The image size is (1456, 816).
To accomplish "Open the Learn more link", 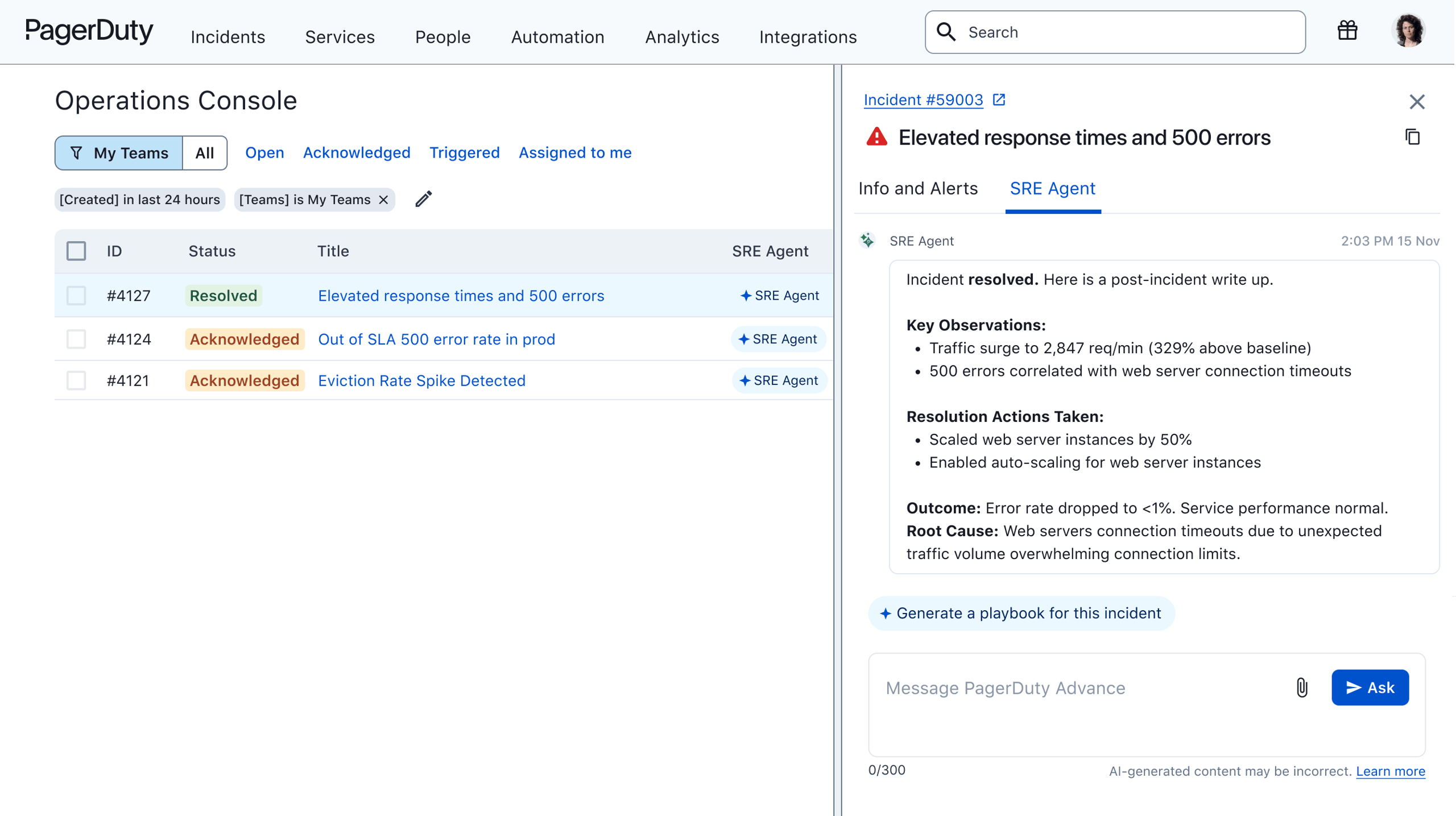I will (1391, 772).
